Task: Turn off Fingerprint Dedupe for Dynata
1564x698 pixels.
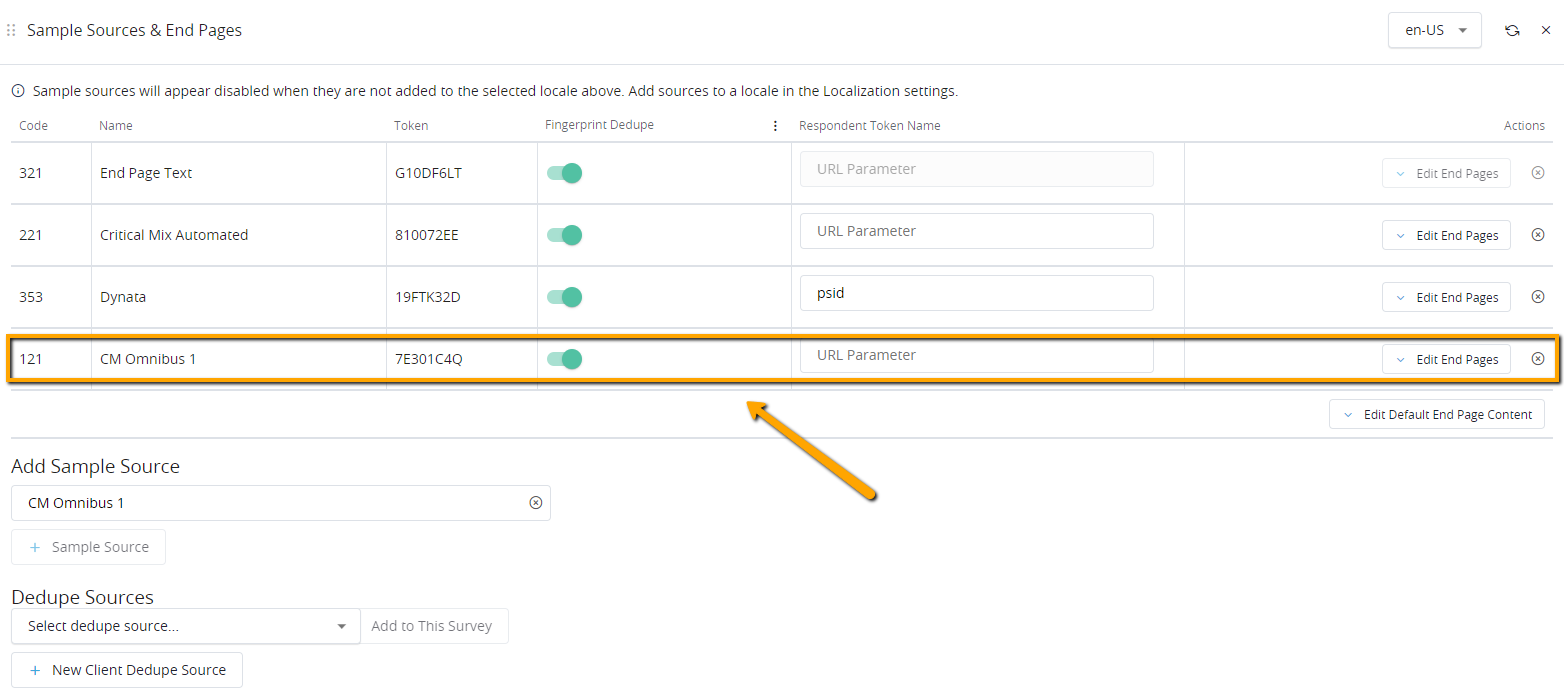Action: click(565, 297)
